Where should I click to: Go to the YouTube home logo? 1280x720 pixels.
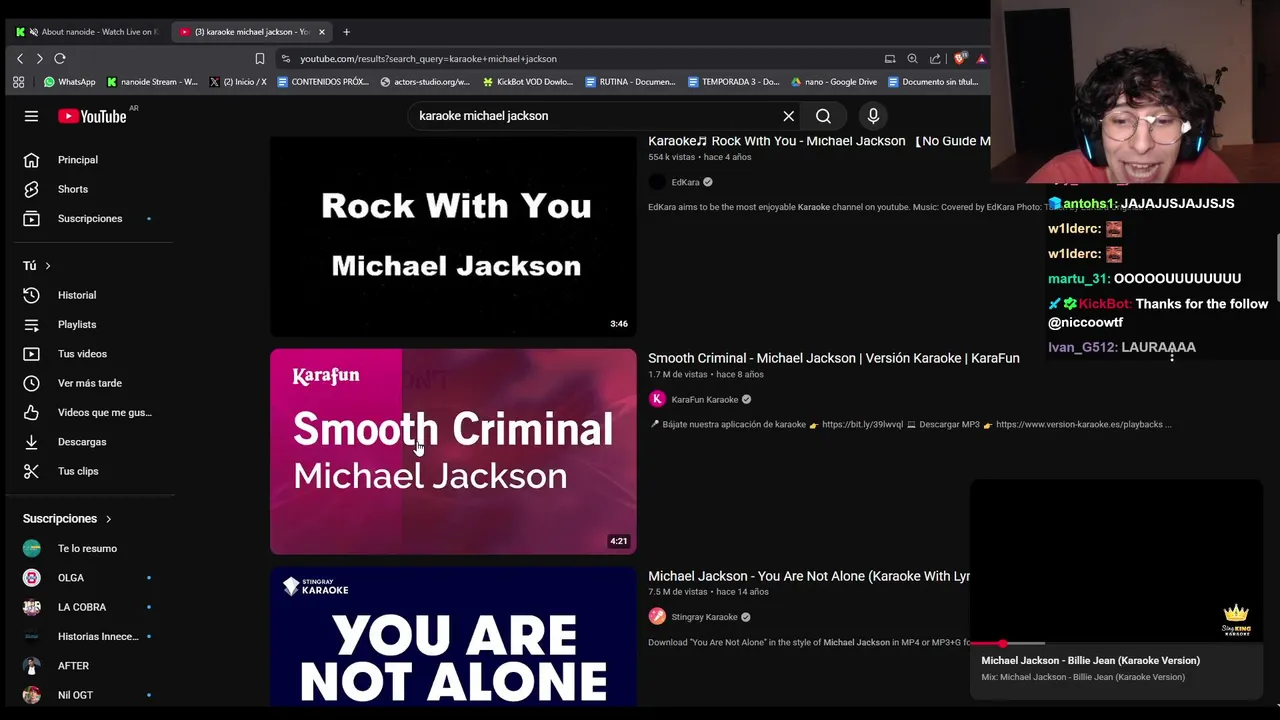point(92,116)
